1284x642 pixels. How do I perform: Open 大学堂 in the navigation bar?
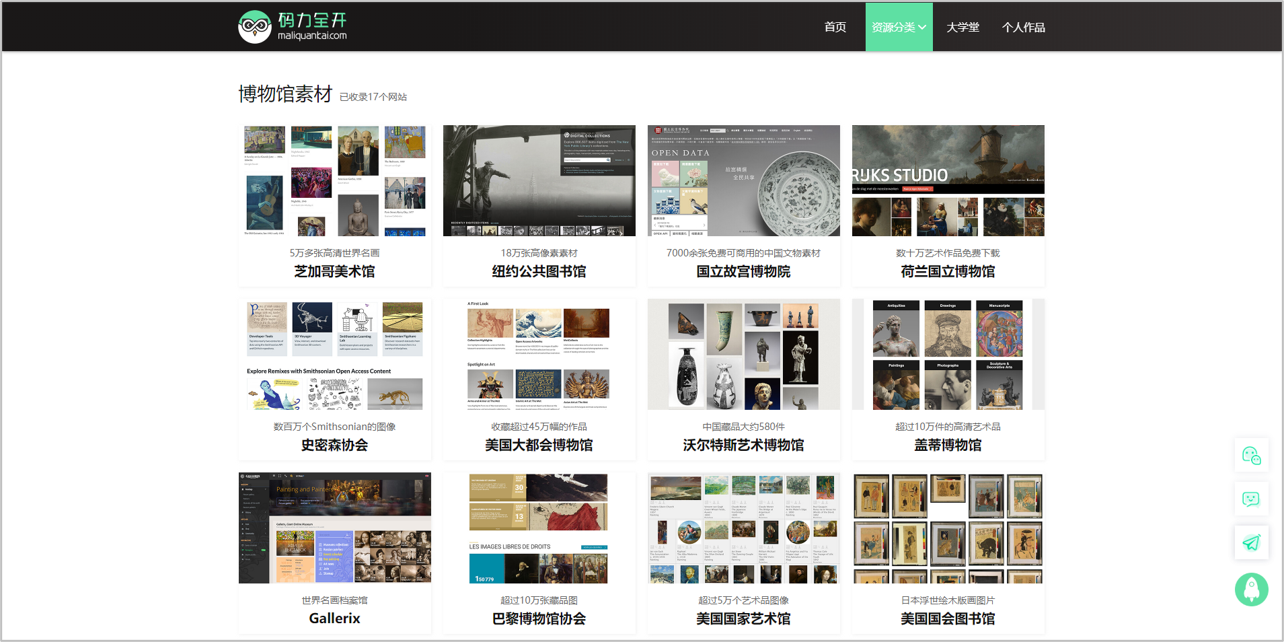(x=963, y=27)
